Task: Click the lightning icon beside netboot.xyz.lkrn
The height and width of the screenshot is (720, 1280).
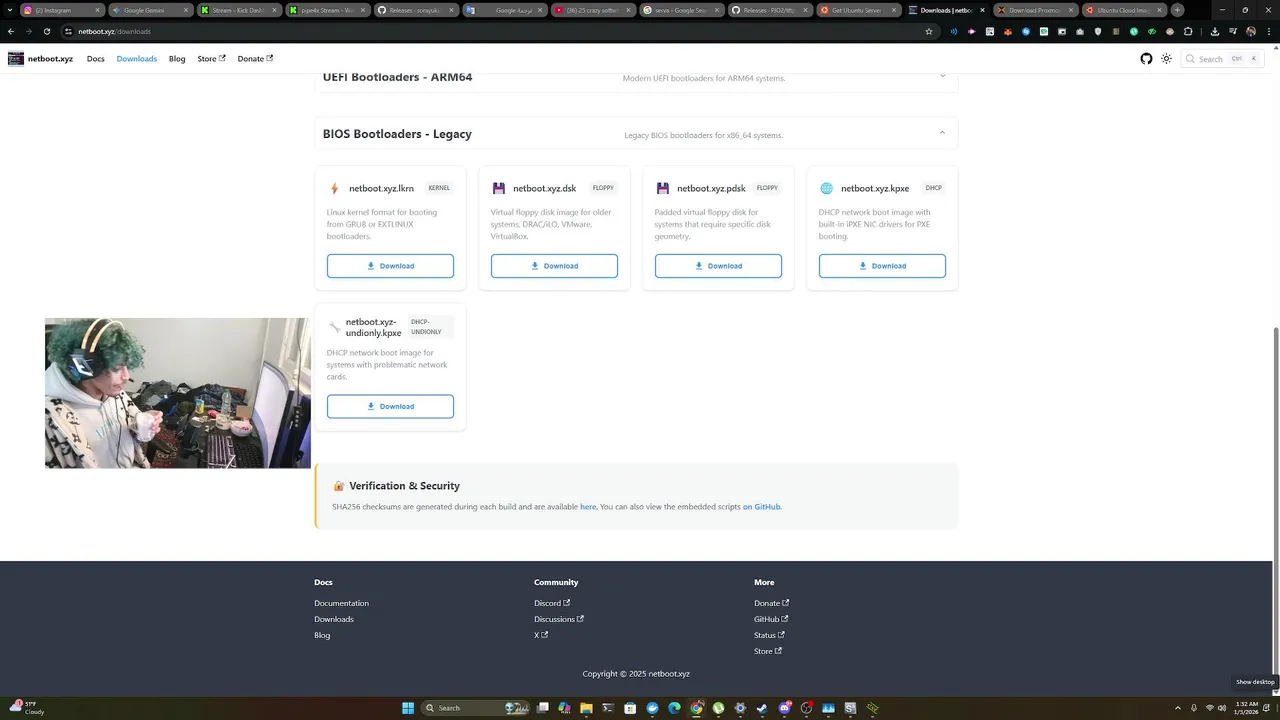Action: click(x=334, y=188)
